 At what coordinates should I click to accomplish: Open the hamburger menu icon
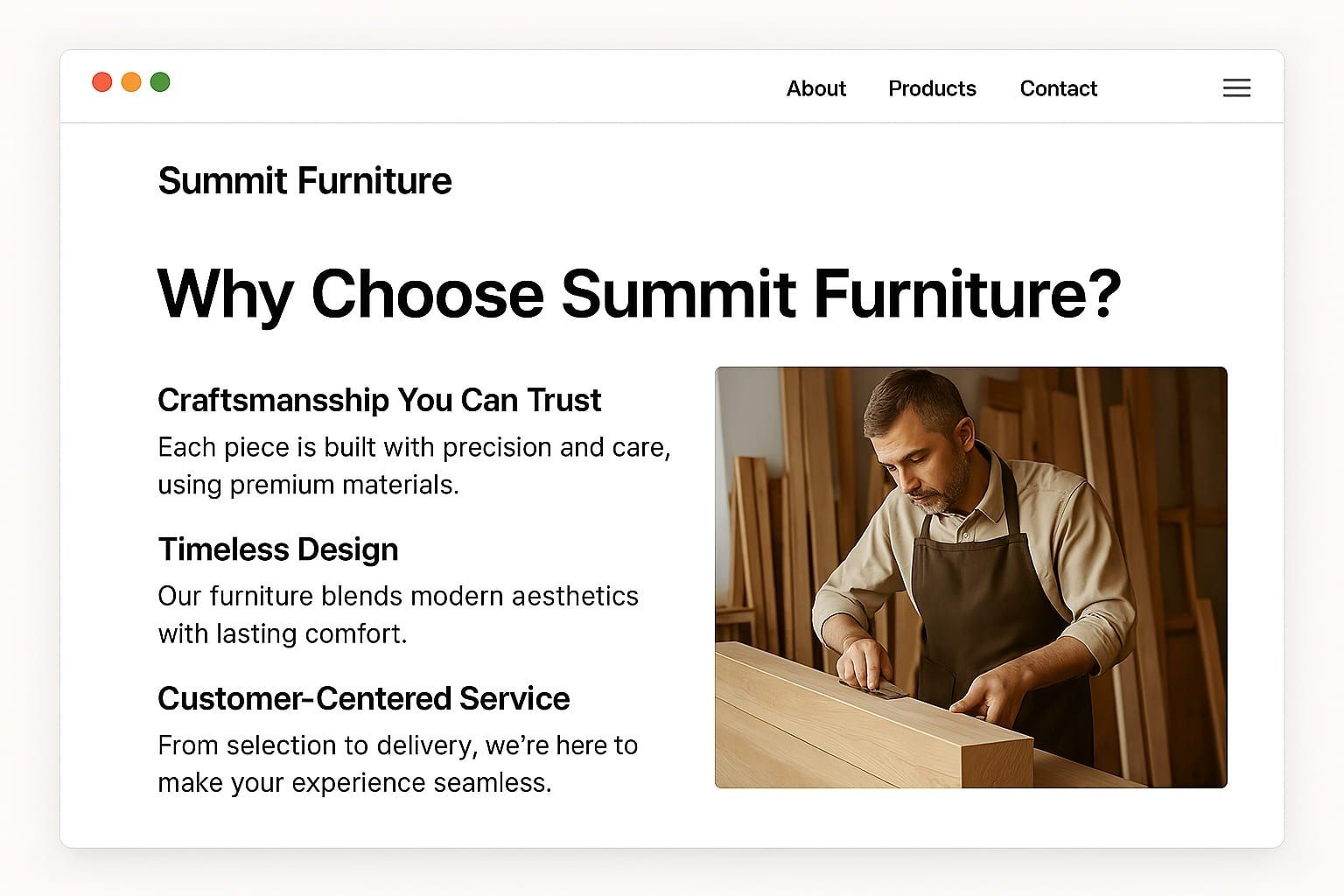point(1236,87)
